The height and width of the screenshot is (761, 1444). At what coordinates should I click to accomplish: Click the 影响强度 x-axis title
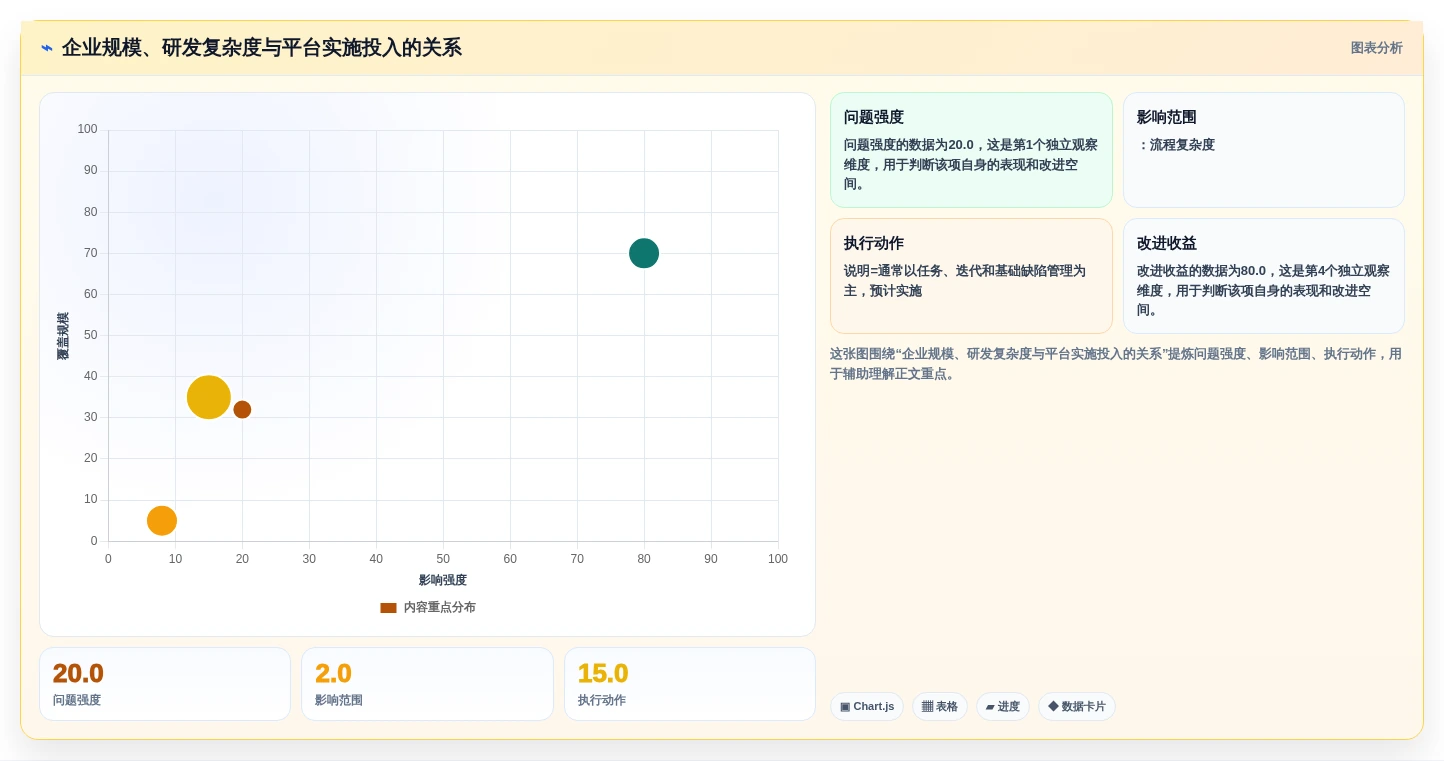click(x=443, y=580)
